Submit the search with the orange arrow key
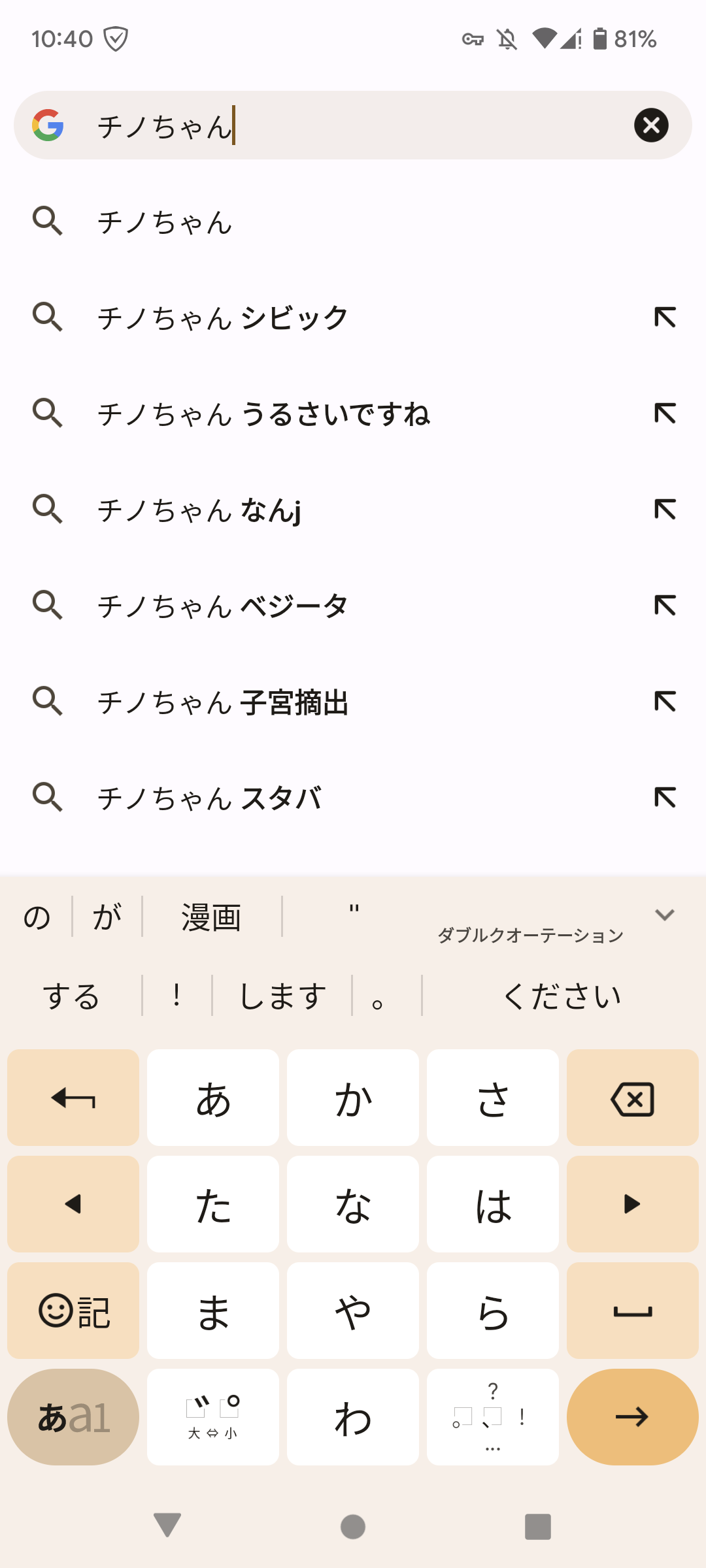 click(x=632, y=1417)
